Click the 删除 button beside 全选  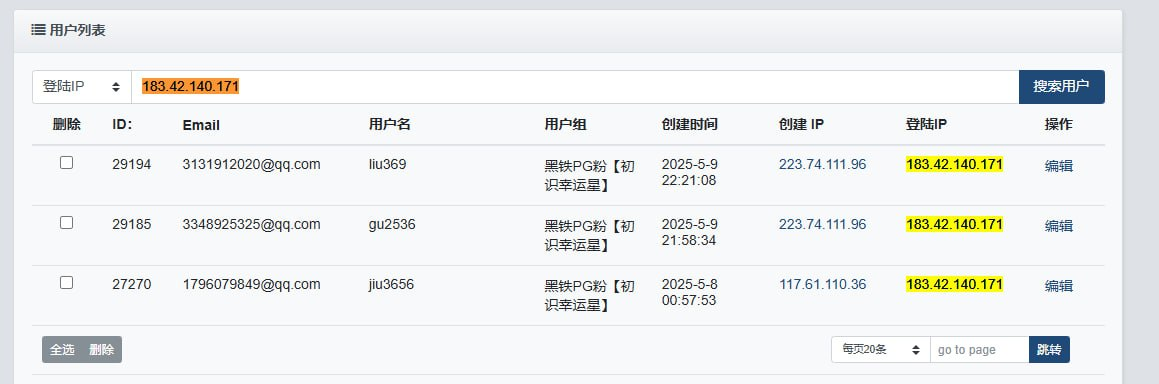(x=102, y=350)
